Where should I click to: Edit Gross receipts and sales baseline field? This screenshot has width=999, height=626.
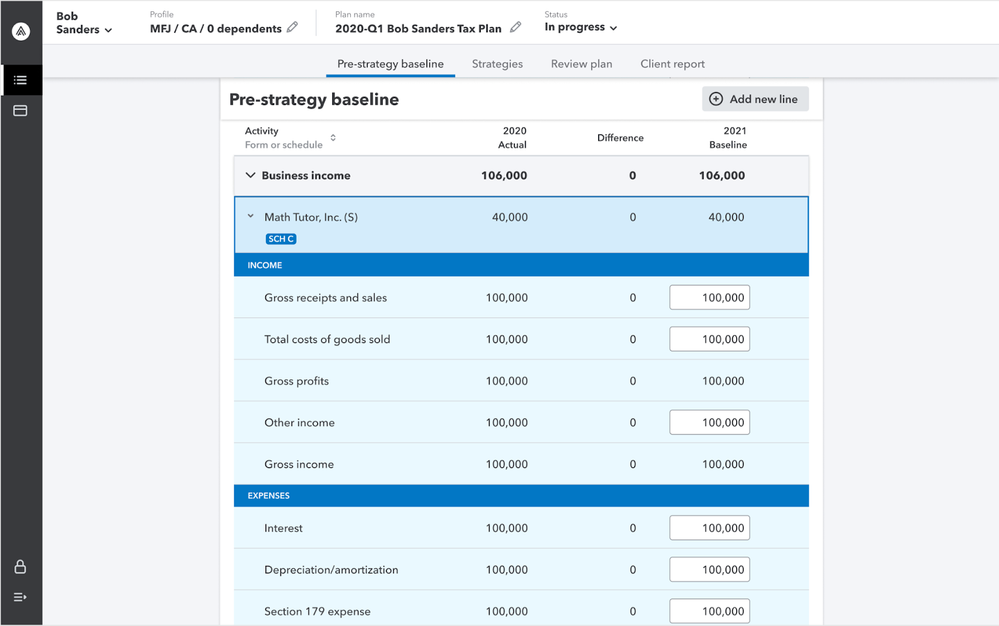(x=709, y=298)
